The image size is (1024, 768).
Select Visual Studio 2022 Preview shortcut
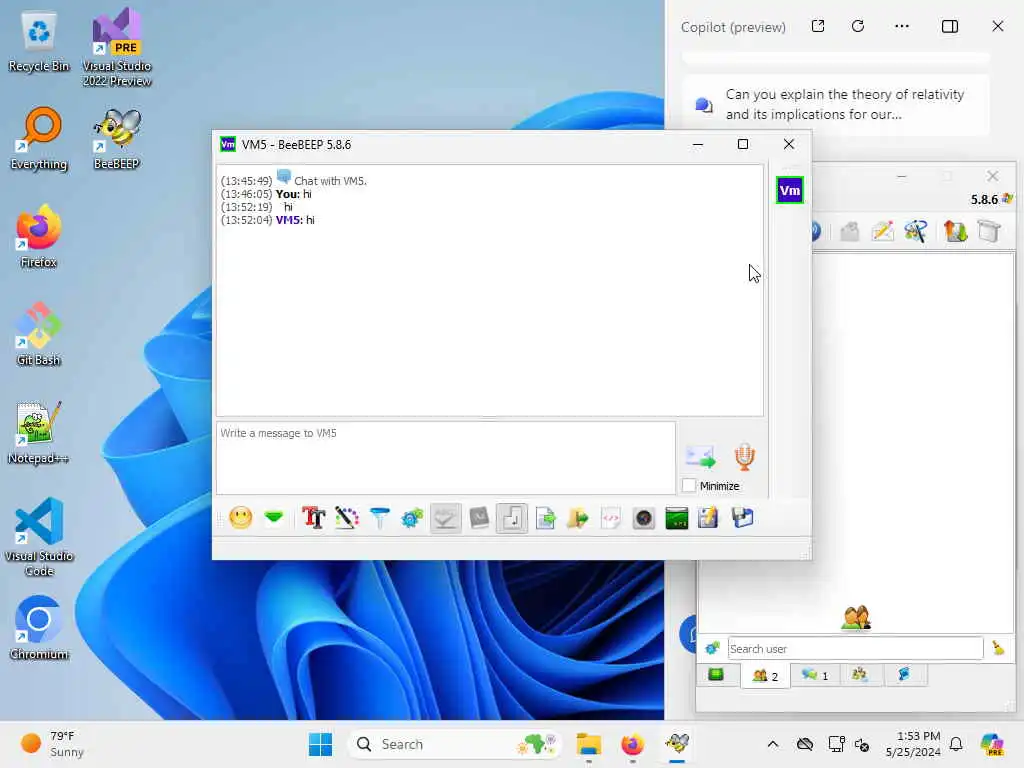point(117,48)
